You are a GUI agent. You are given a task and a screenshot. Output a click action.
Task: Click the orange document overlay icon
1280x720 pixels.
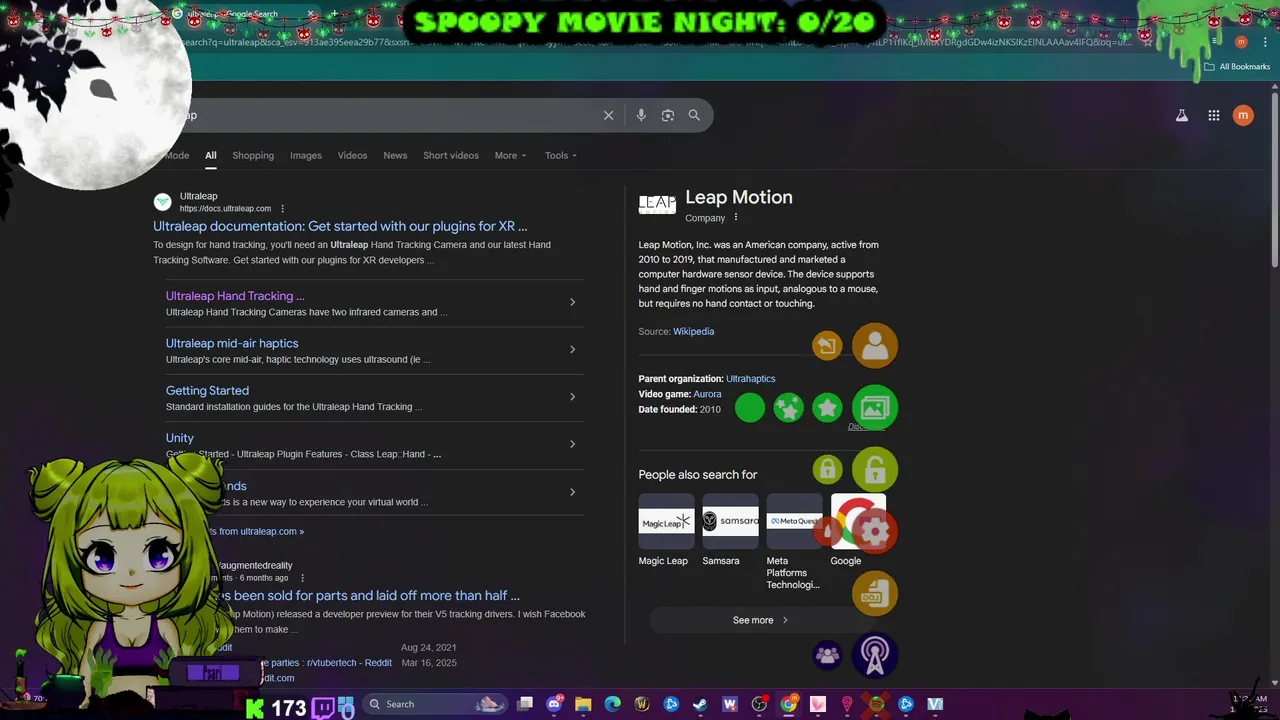pyautogui.click(x=875, y=593)
